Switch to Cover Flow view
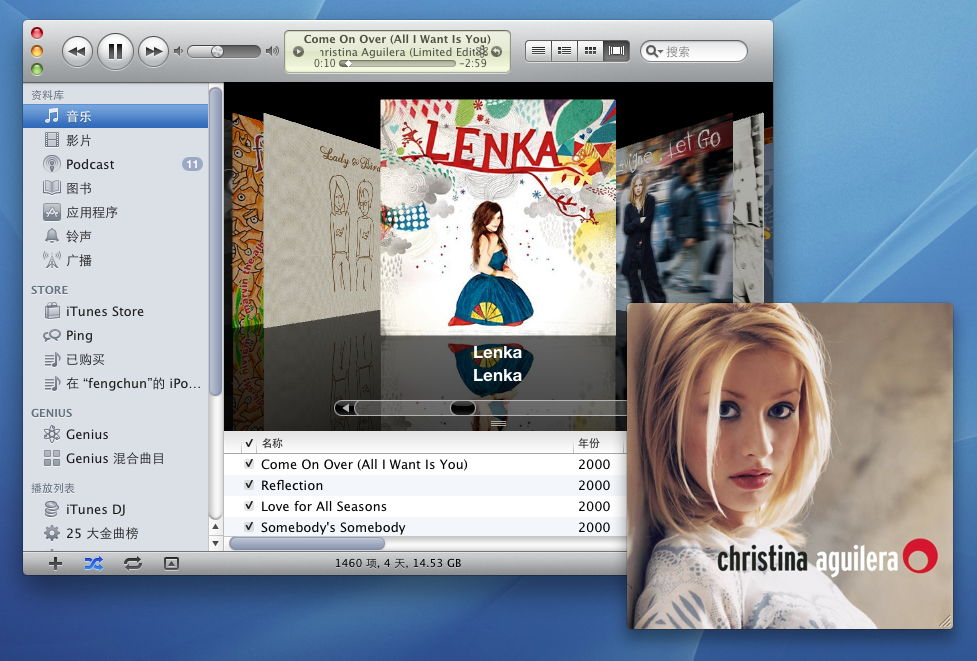 pos(617,50)
